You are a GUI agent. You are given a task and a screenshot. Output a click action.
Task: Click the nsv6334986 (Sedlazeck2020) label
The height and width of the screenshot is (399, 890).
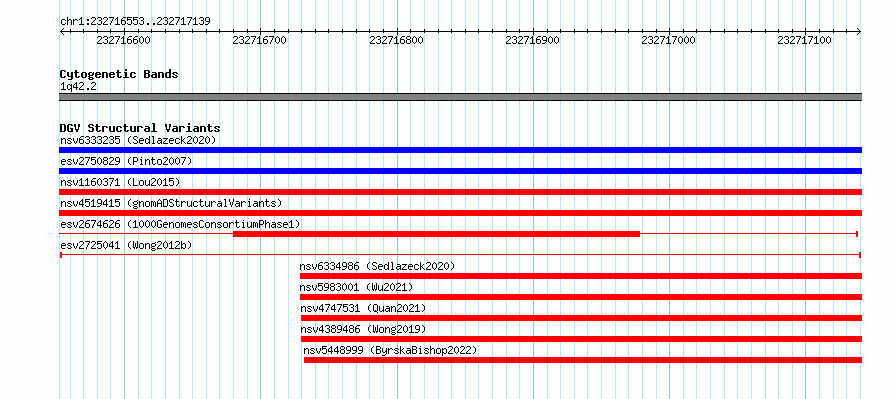point(377,266)
